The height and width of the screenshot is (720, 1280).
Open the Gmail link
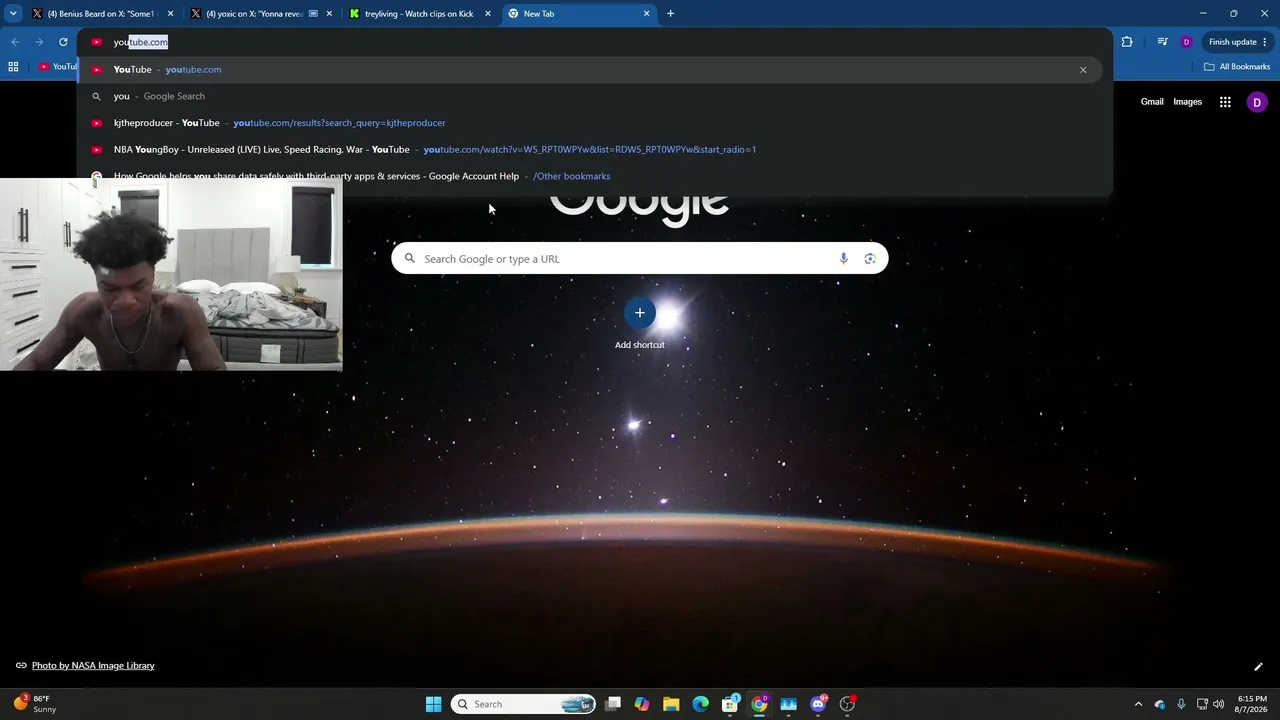coord(1152,102)
